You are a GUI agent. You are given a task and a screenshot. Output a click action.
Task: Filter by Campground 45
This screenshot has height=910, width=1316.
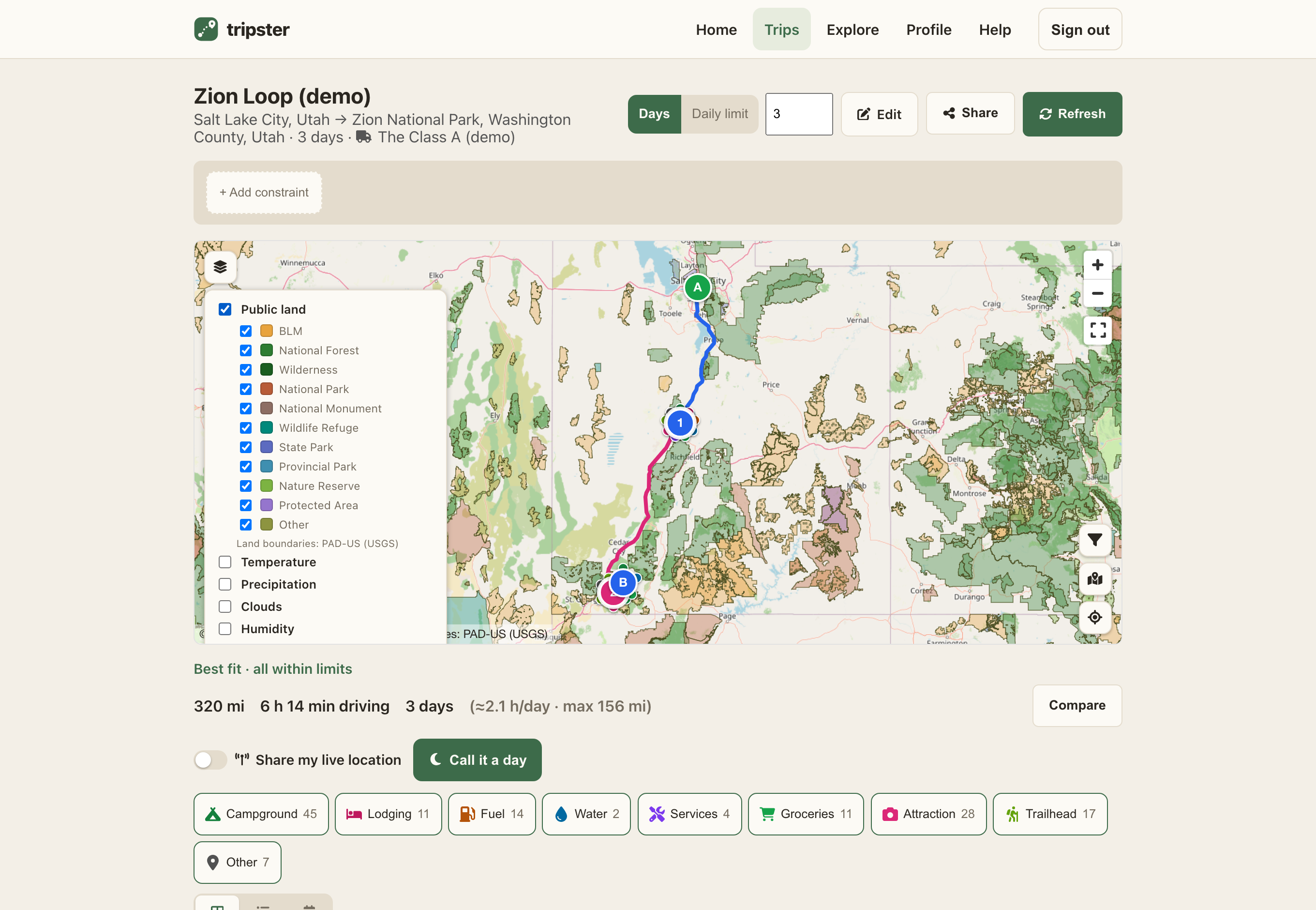(261, 814)
